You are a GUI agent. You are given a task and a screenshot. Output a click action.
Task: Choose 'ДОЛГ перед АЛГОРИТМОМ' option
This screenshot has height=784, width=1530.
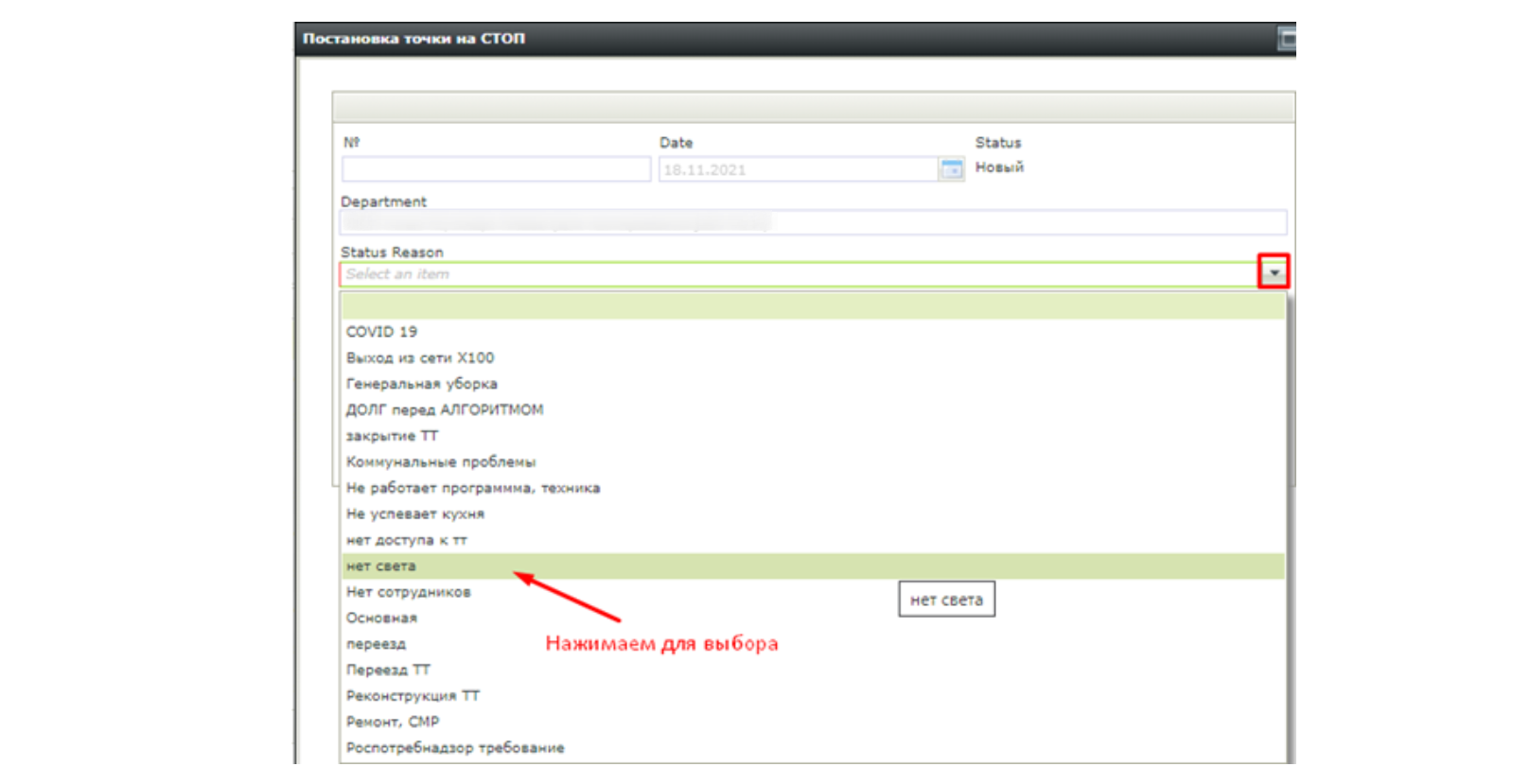[813, 409]
